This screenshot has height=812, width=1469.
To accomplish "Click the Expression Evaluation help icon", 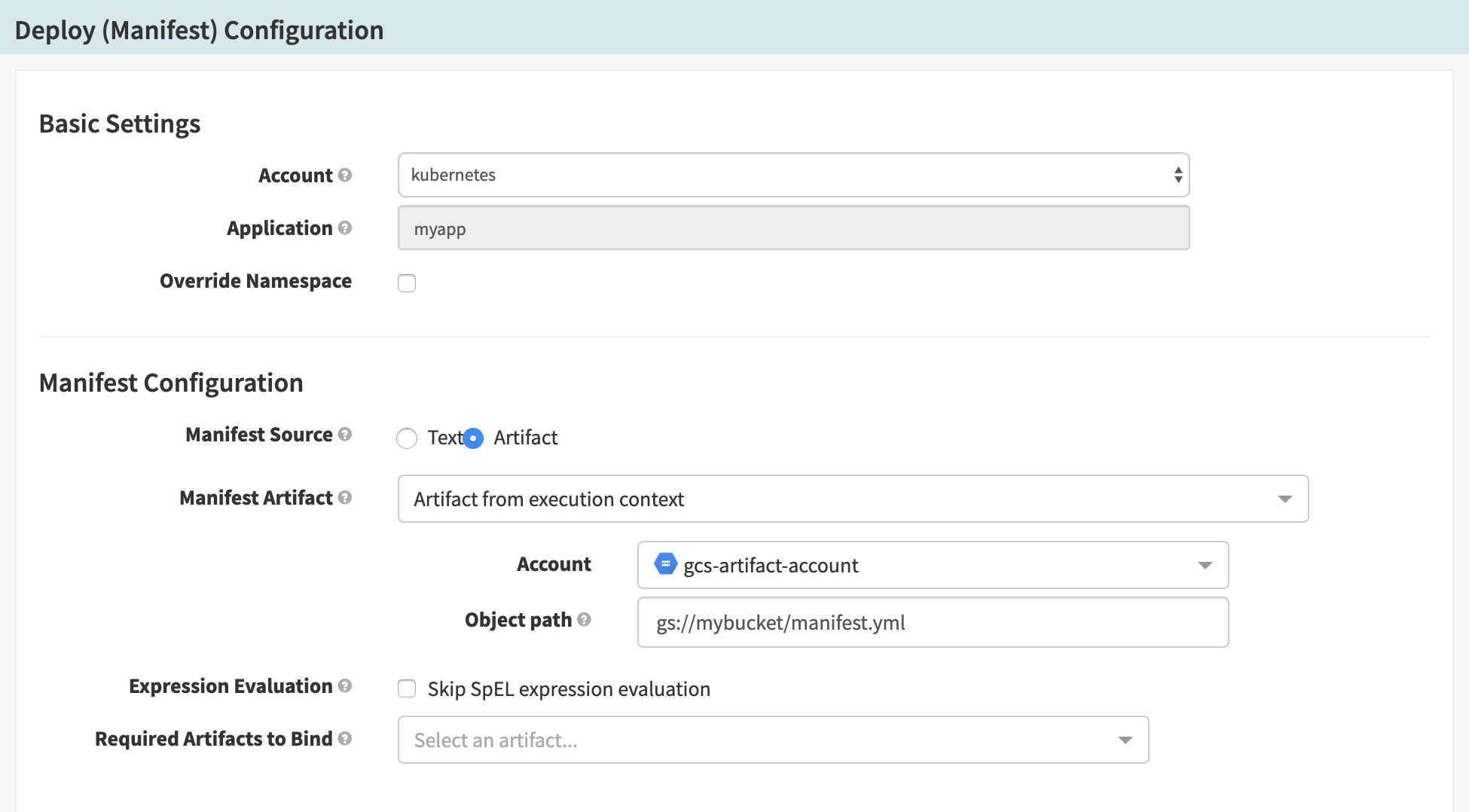I will (345, 685).
